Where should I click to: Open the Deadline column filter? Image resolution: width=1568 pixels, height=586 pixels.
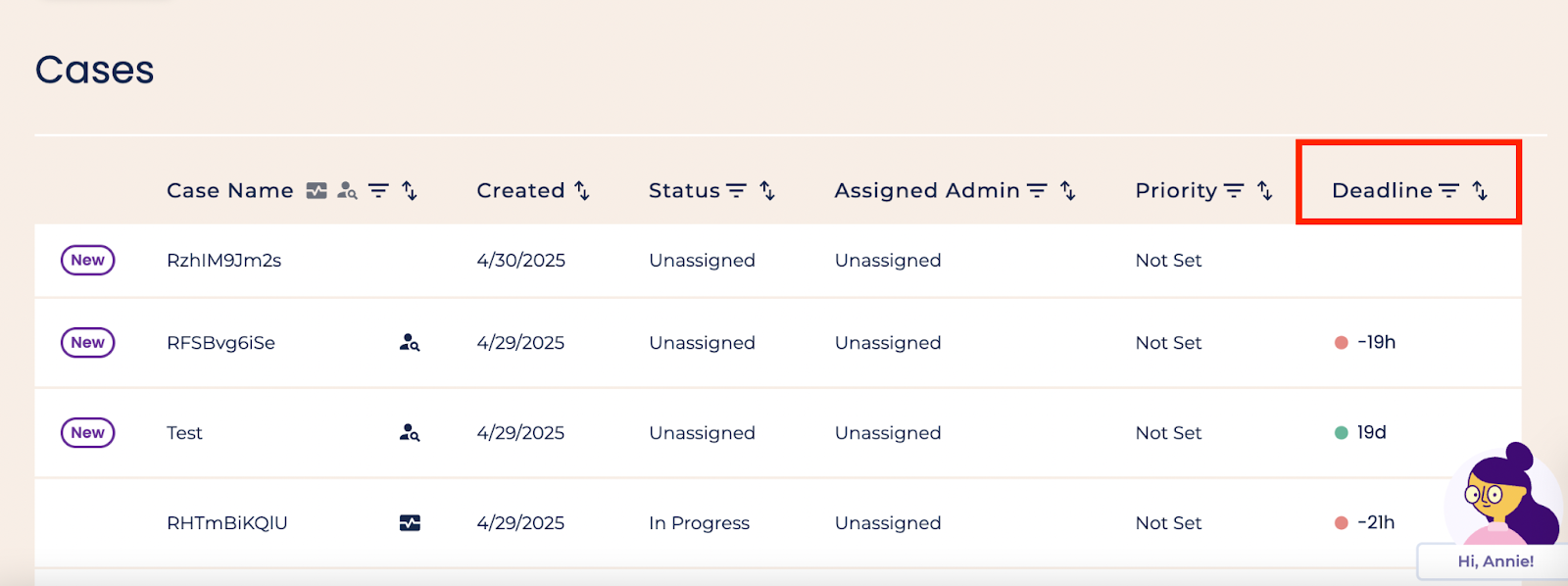1448,191
